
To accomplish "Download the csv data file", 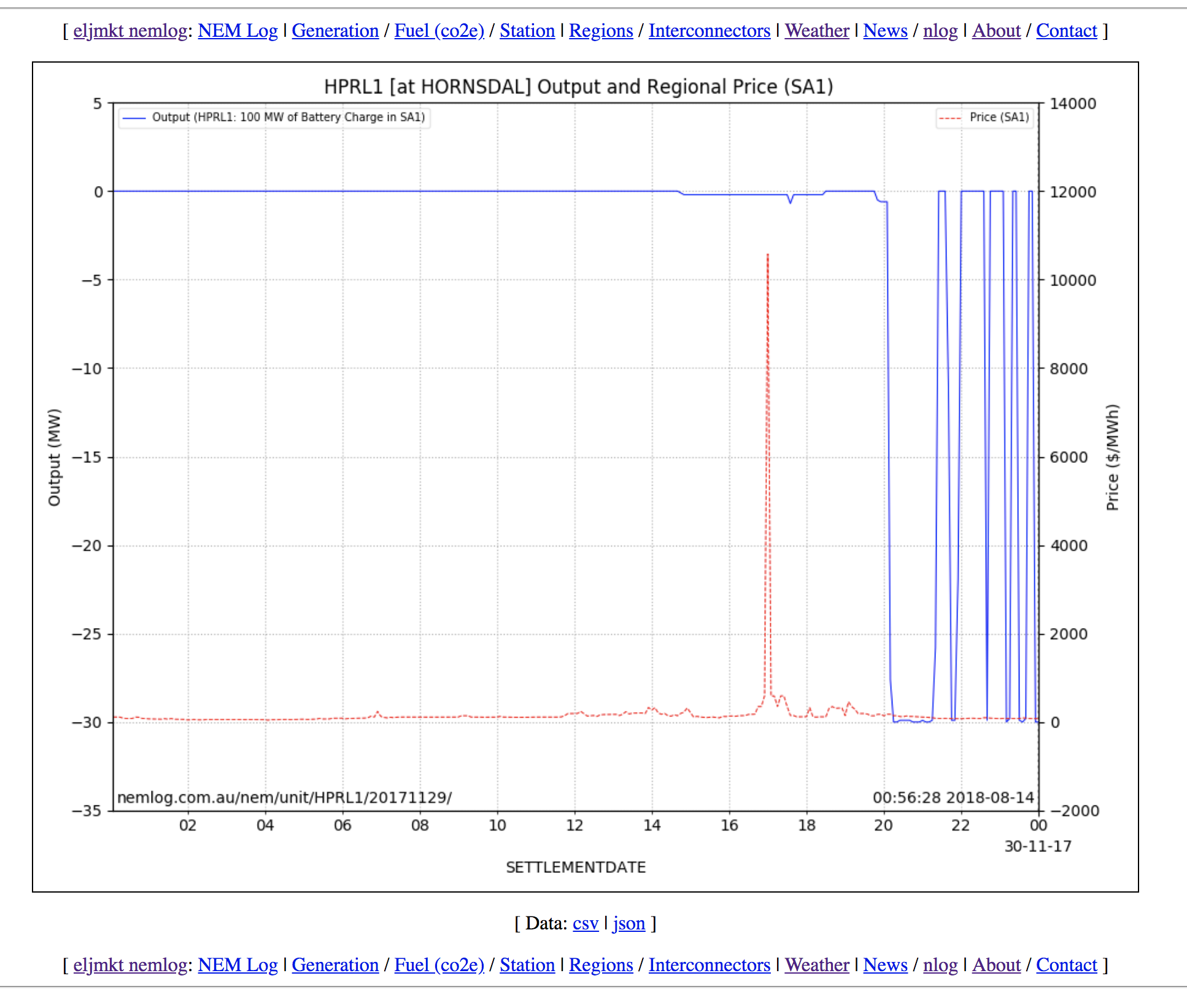I will click(585, 923).
